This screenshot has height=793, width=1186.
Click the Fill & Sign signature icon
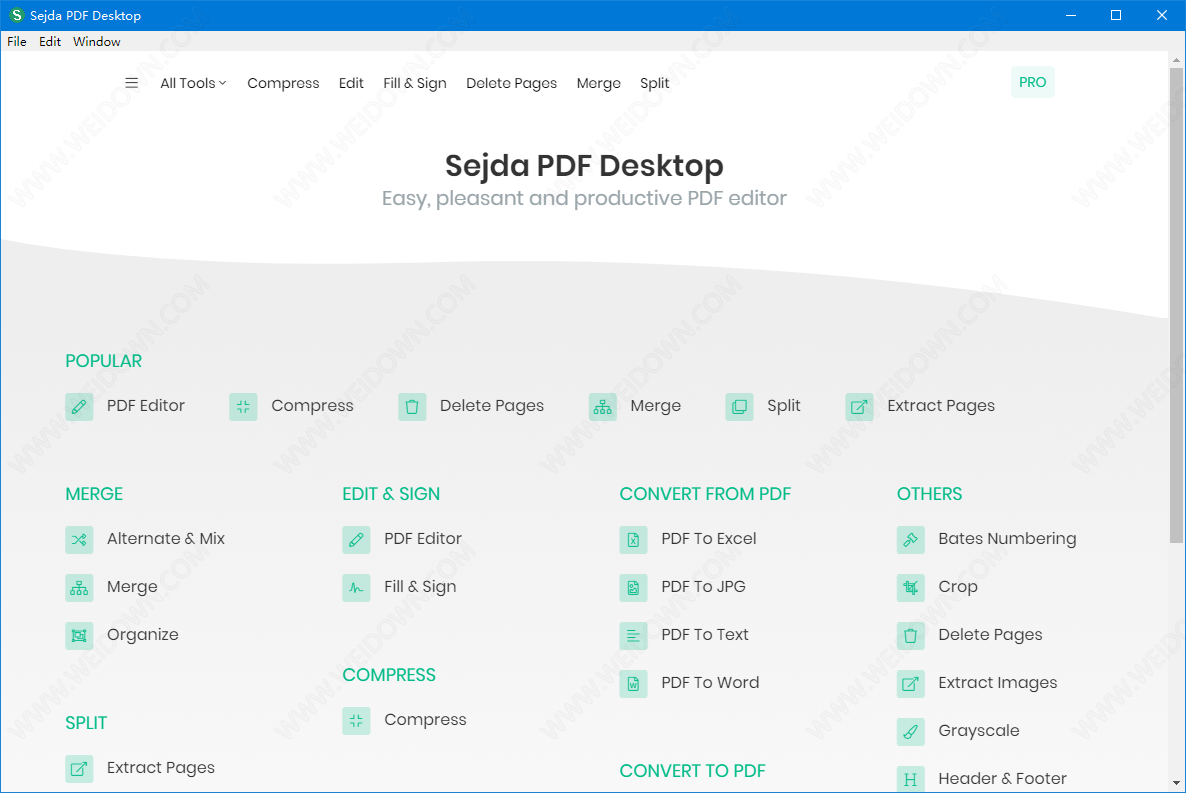tap(356, 587)
